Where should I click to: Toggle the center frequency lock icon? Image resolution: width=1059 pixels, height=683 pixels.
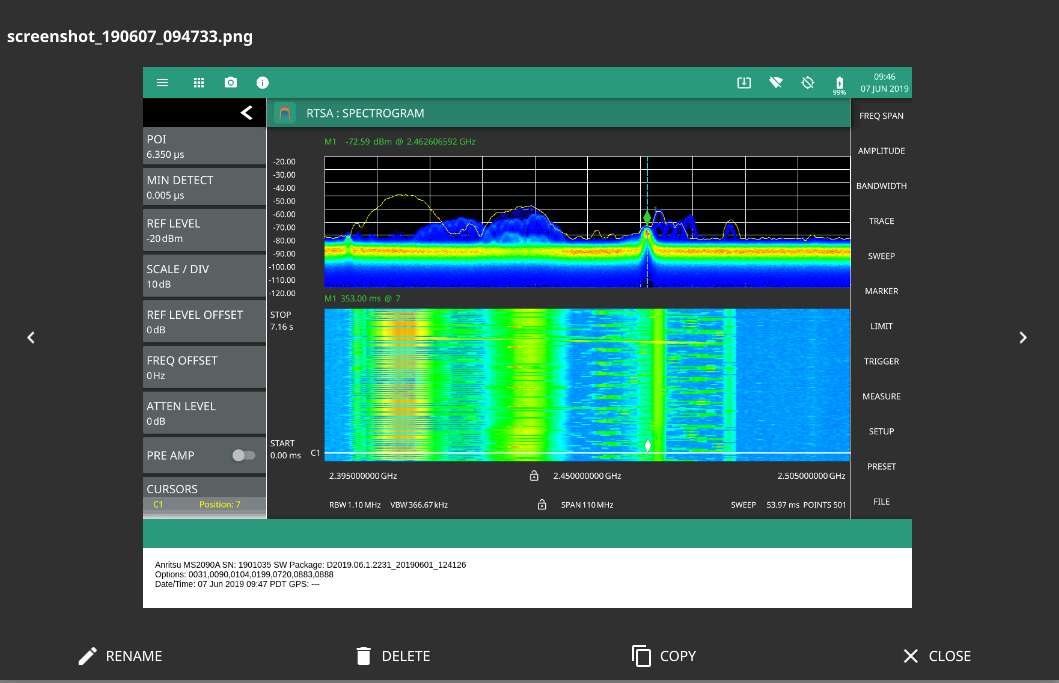tap(534, 476)
